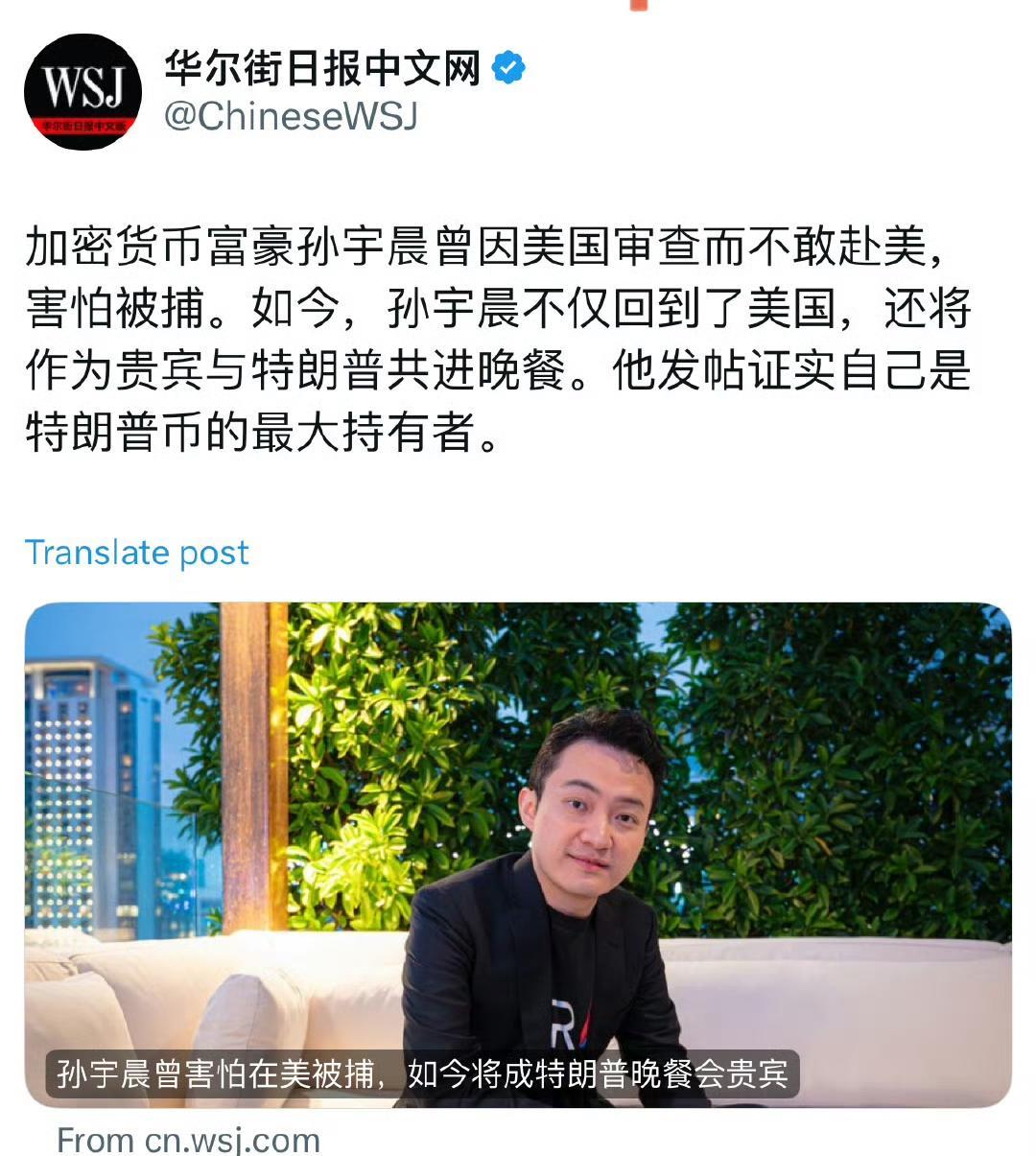Open the WSJ profile avatar
The height and width of the screenshot is (1156, 1036).
pyautogui.click(x=82, y=91)
